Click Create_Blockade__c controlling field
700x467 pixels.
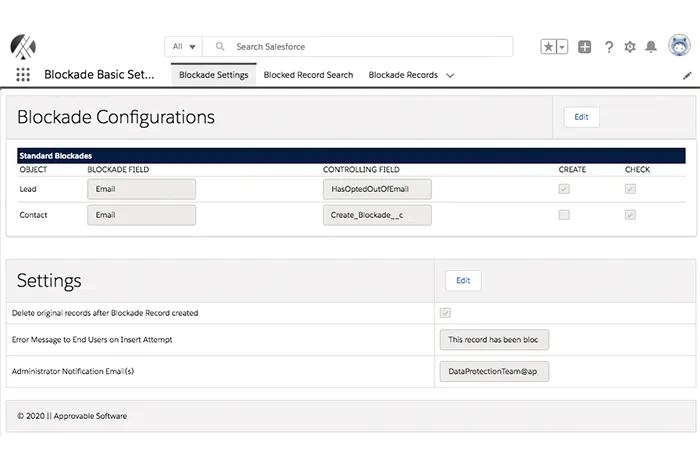(x=377, y=215)
